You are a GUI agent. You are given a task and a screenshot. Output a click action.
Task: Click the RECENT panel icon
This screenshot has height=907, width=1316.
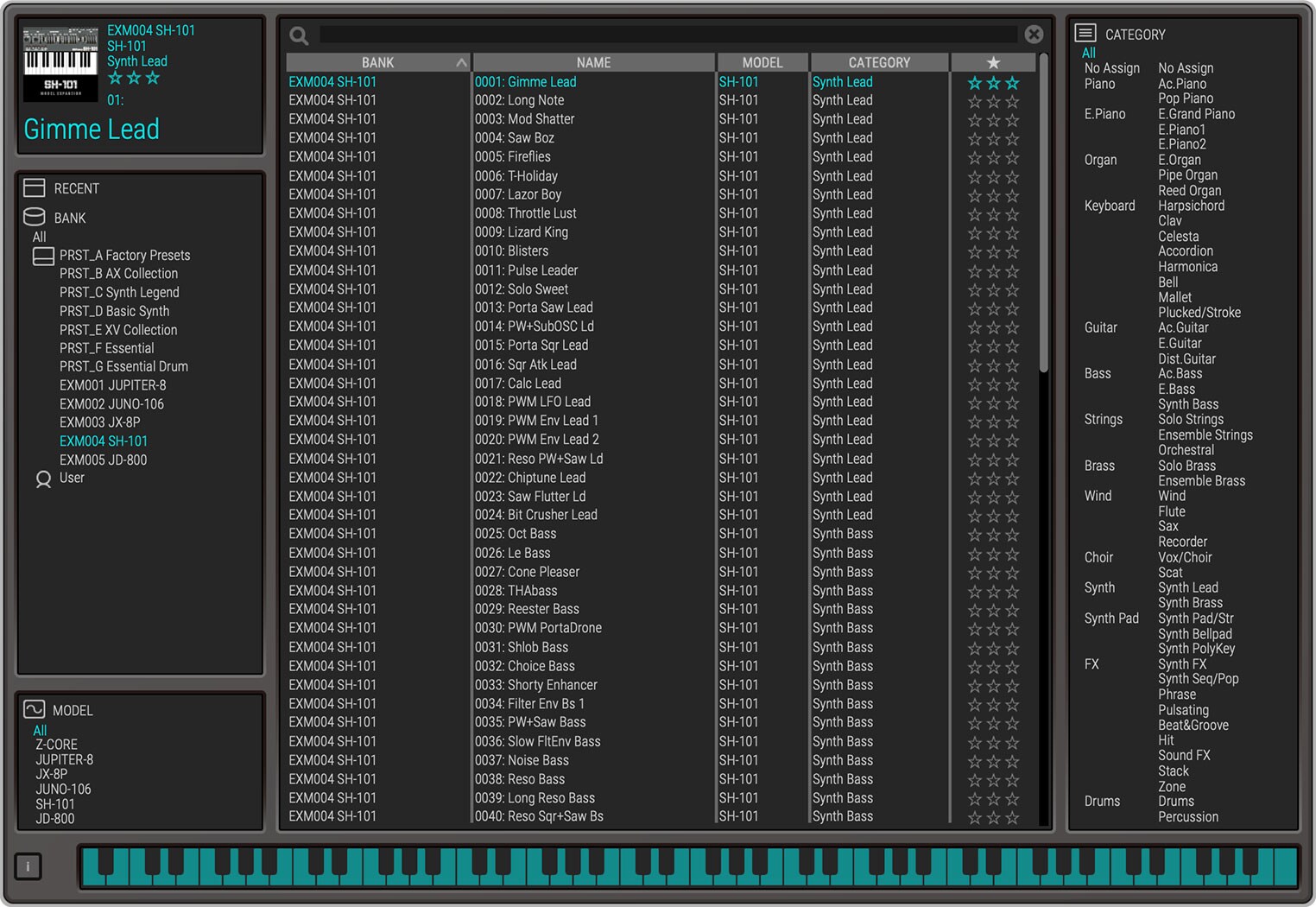(x=35, y=187)
